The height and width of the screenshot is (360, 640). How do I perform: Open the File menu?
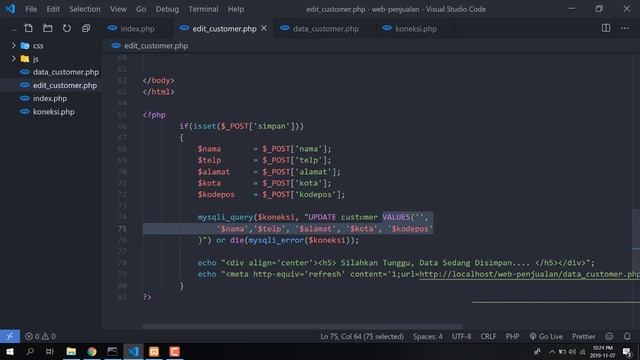(x=31, y=9)
